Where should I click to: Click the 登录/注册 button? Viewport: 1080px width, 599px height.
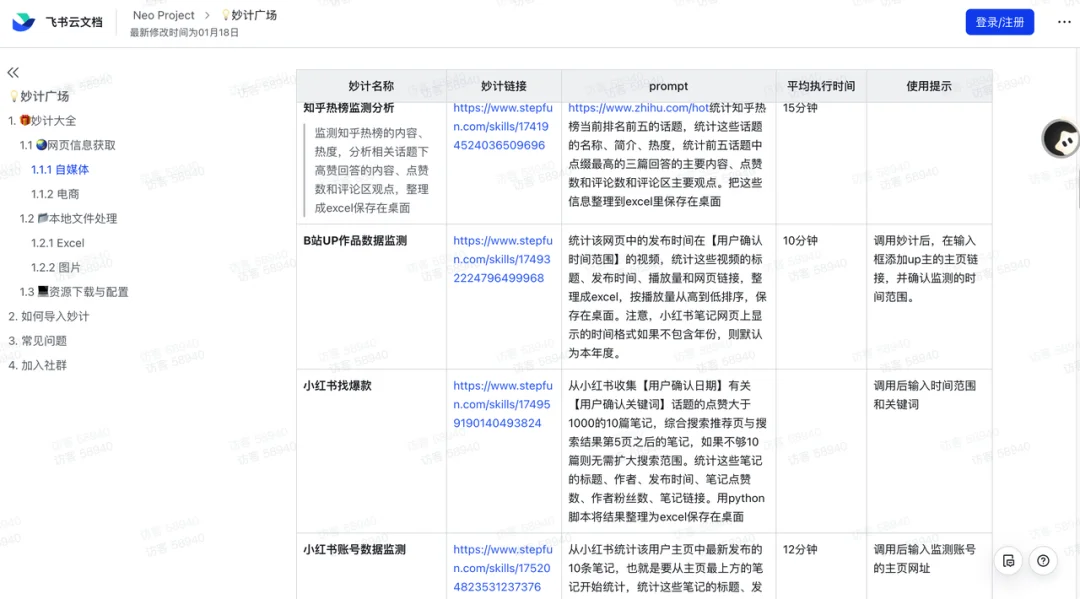tap(999, 22)
